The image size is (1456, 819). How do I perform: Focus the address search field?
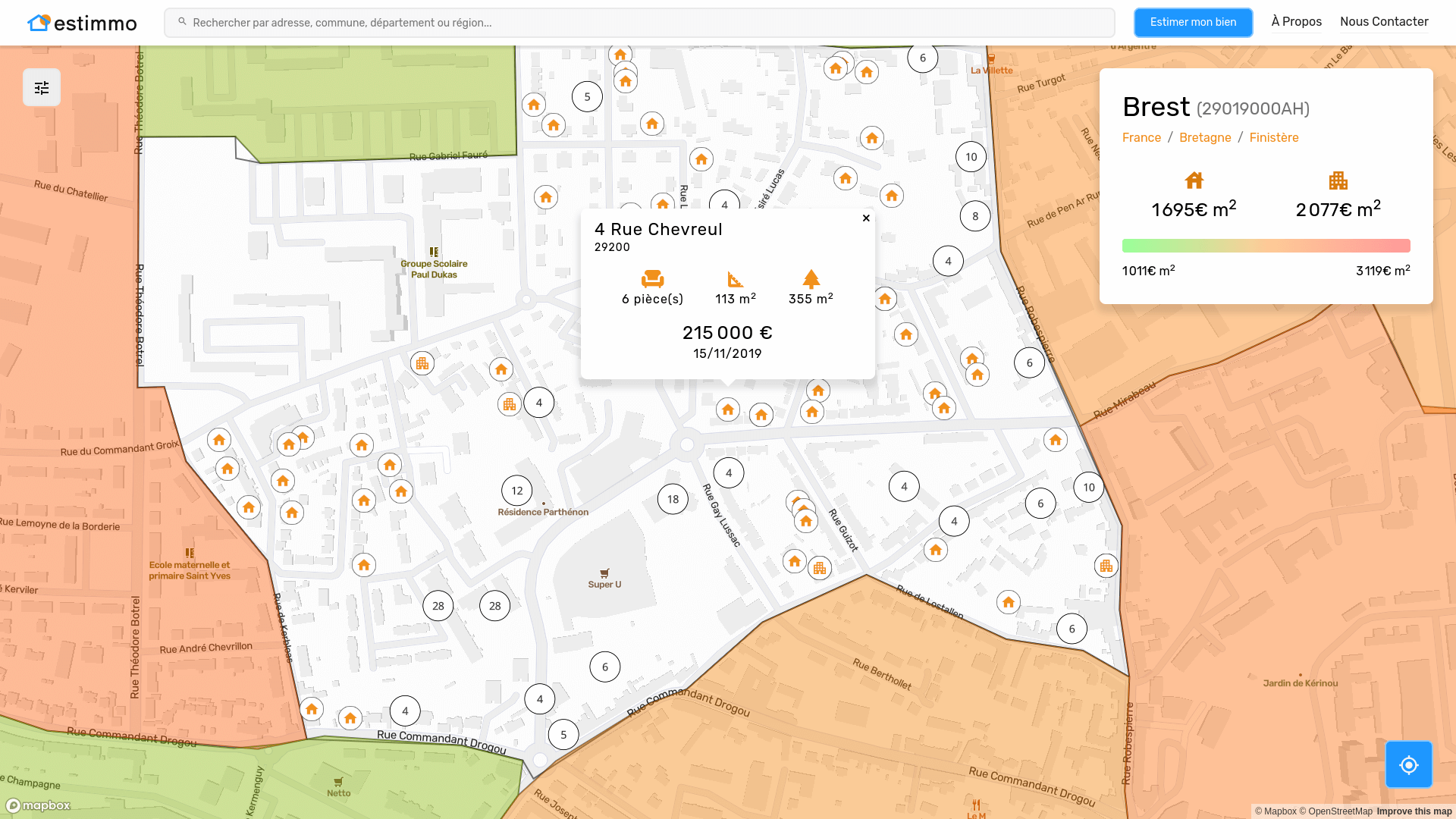pos(639,23)
